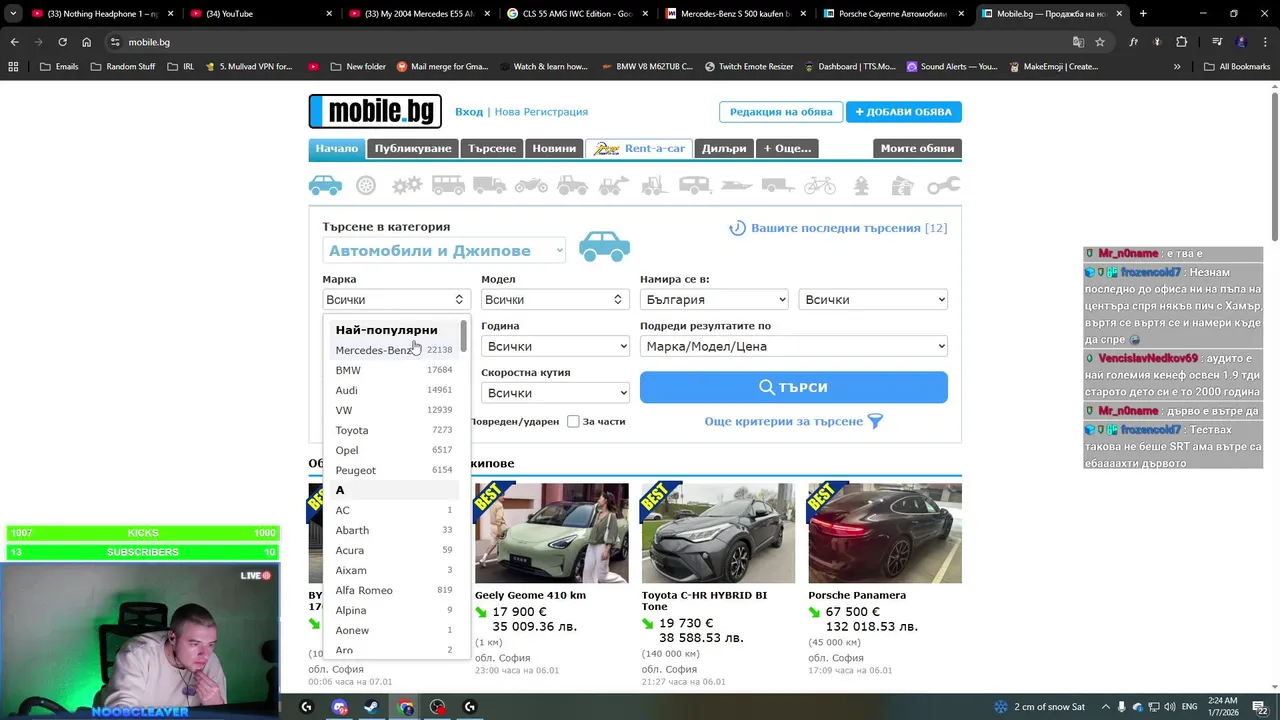Screen dimensions: 1280x720
Task: Click the Търси search button
Action: point(794,387)
